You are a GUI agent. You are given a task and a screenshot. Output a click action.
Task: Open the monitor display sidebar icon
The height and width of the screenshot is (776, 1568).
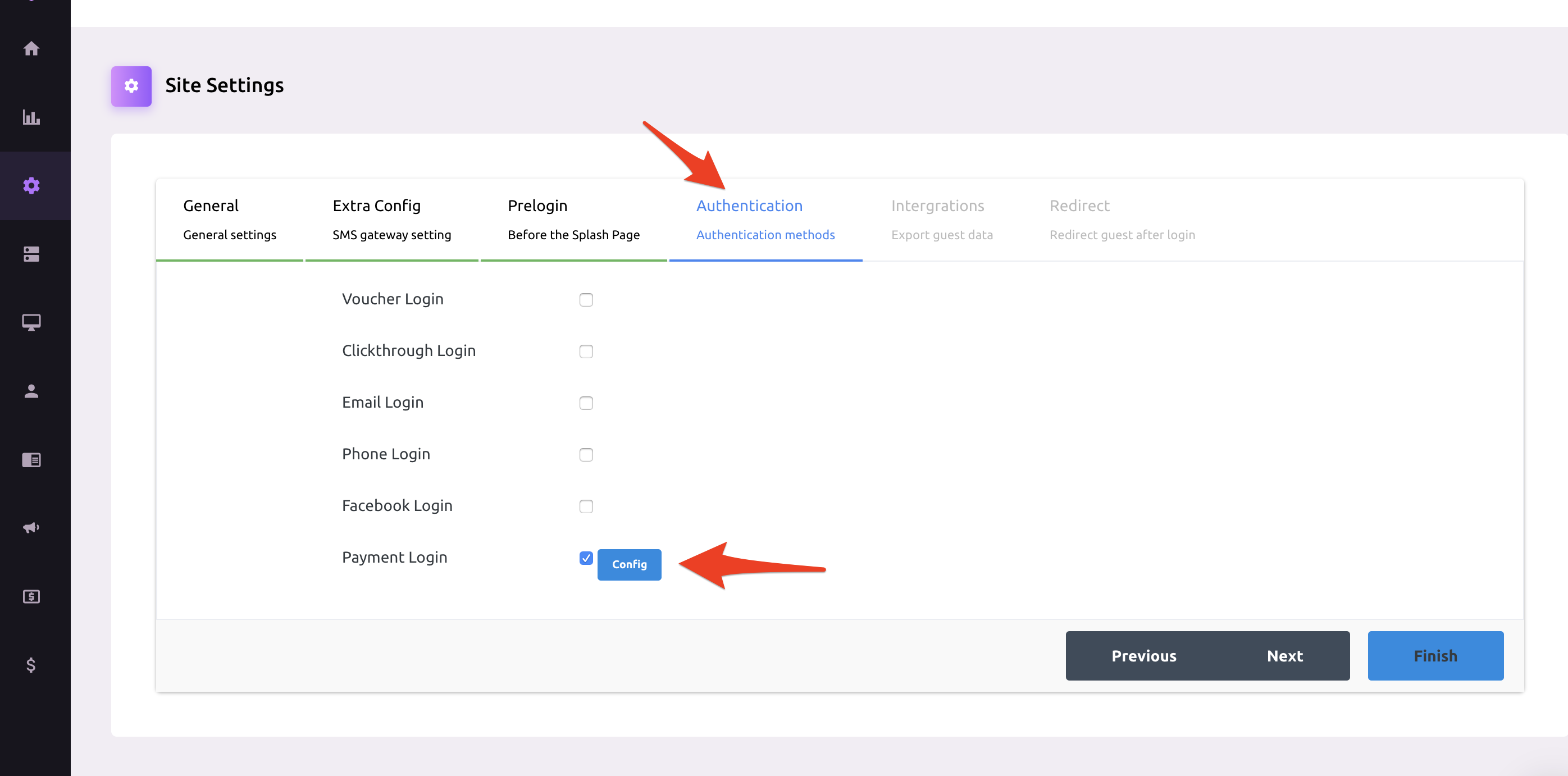[31, 322]
